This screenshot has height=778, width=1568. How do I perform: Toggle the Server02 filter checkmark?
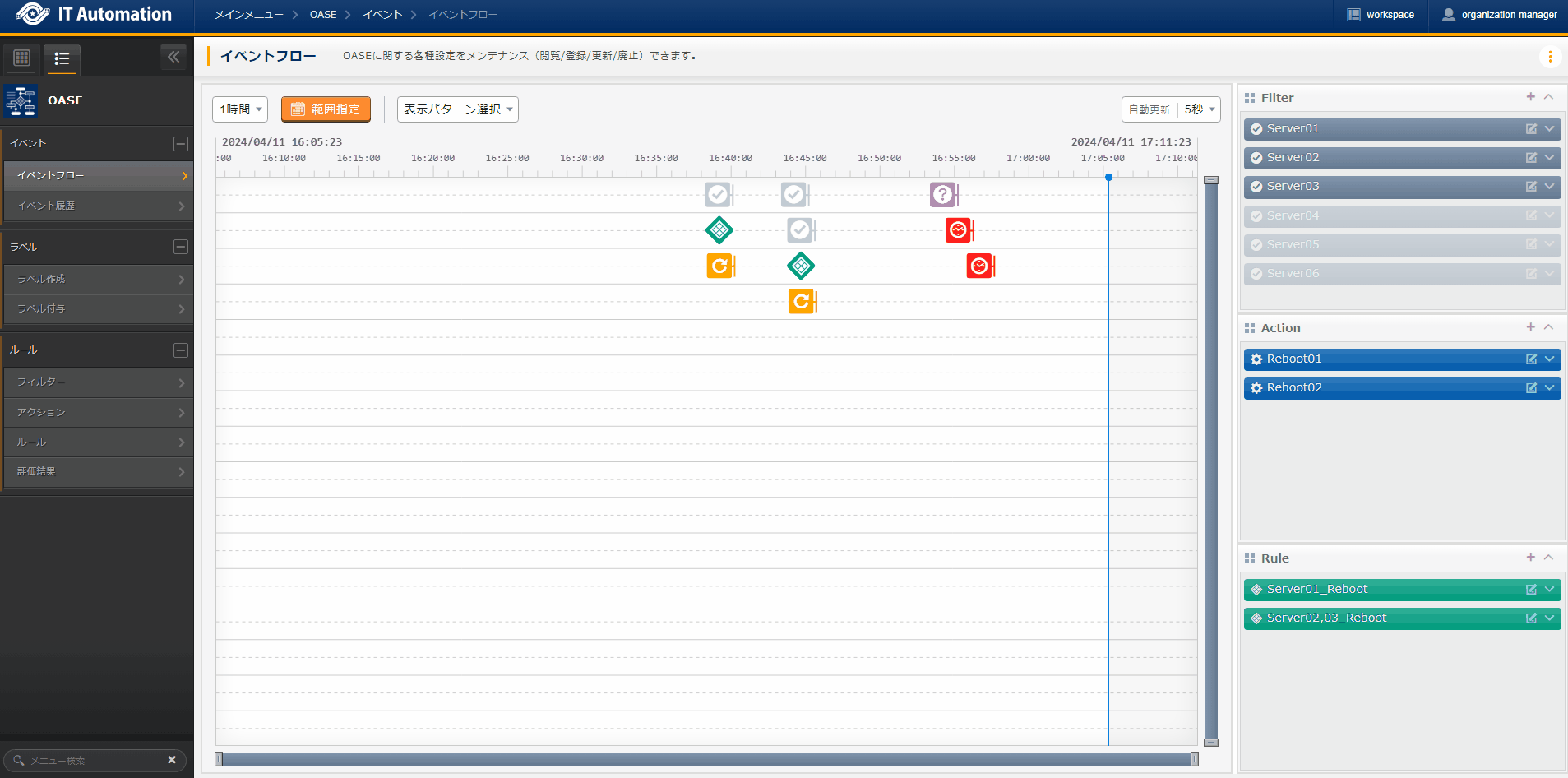click(x=1256, y=158)
